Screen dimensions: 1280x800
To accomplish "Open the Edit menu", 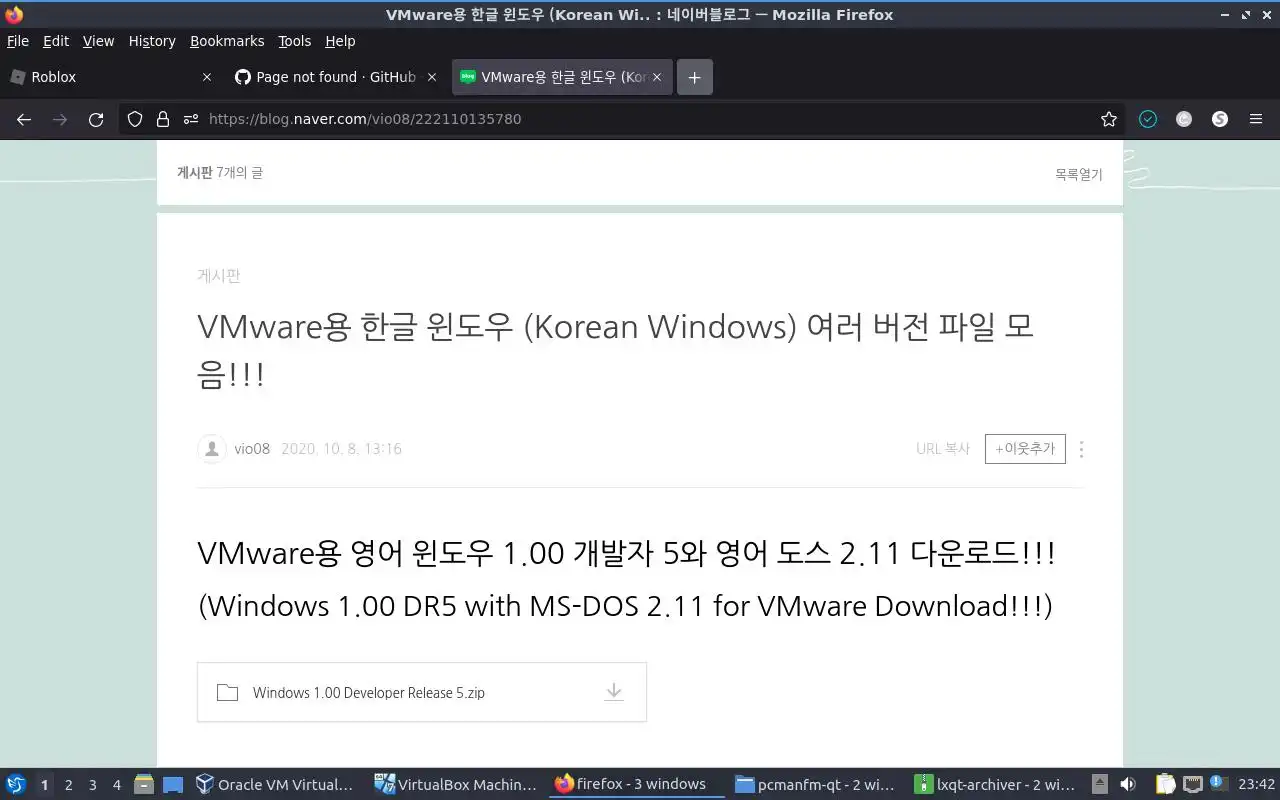I will click(56, 41).
